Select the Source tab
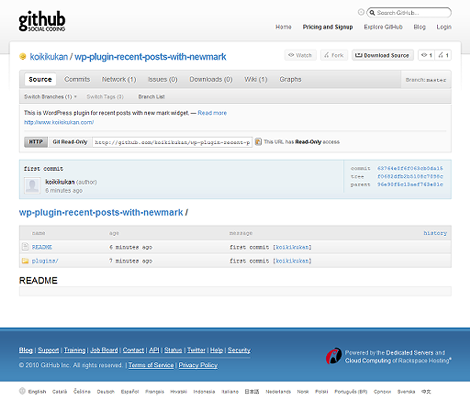Screen dimensions: 470x400 pos(40,79)
